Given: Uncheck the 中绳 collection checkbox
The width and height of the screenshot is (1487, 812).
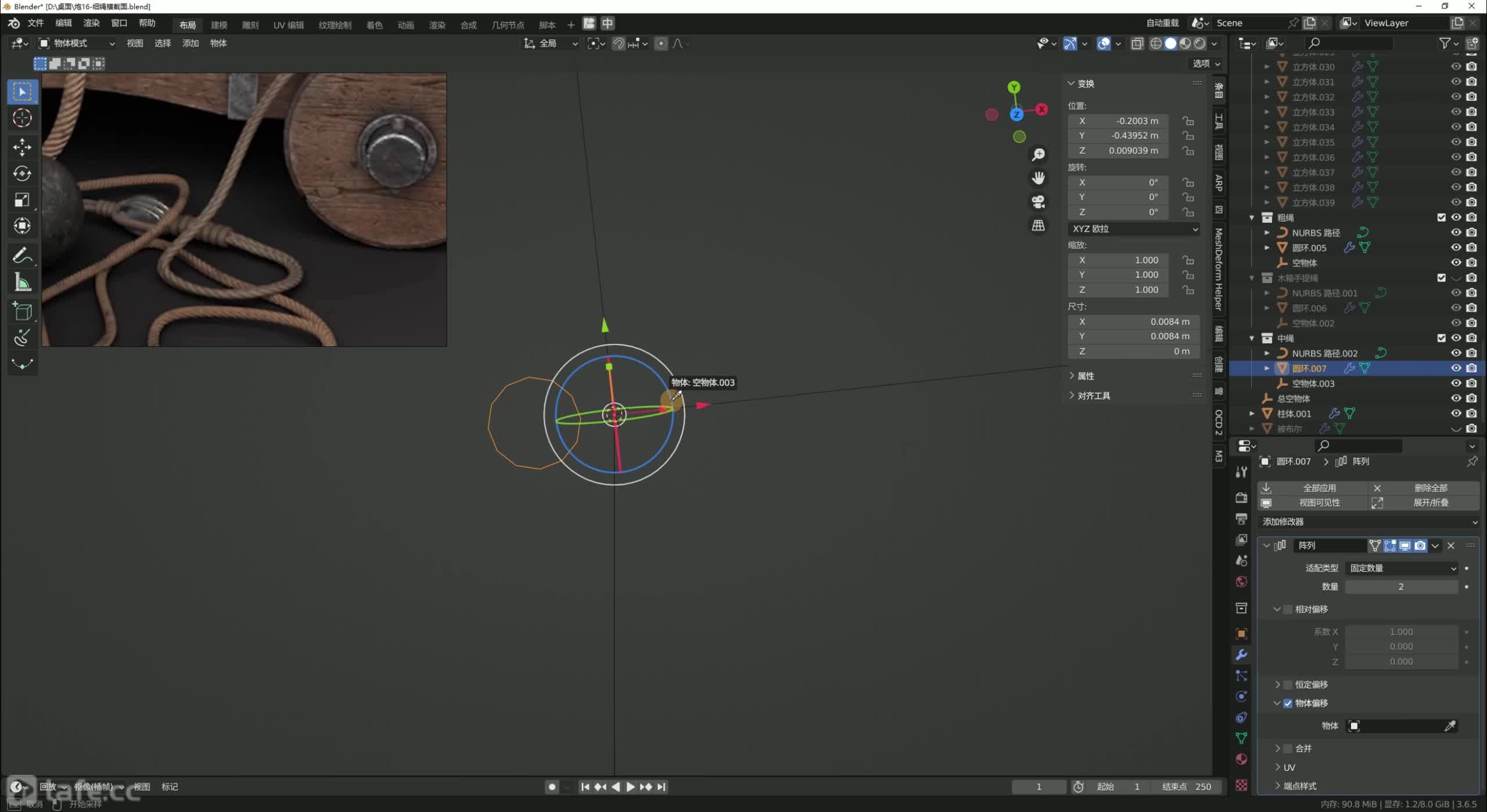Looking at the screenshot, I should (x=1441, y=338).
